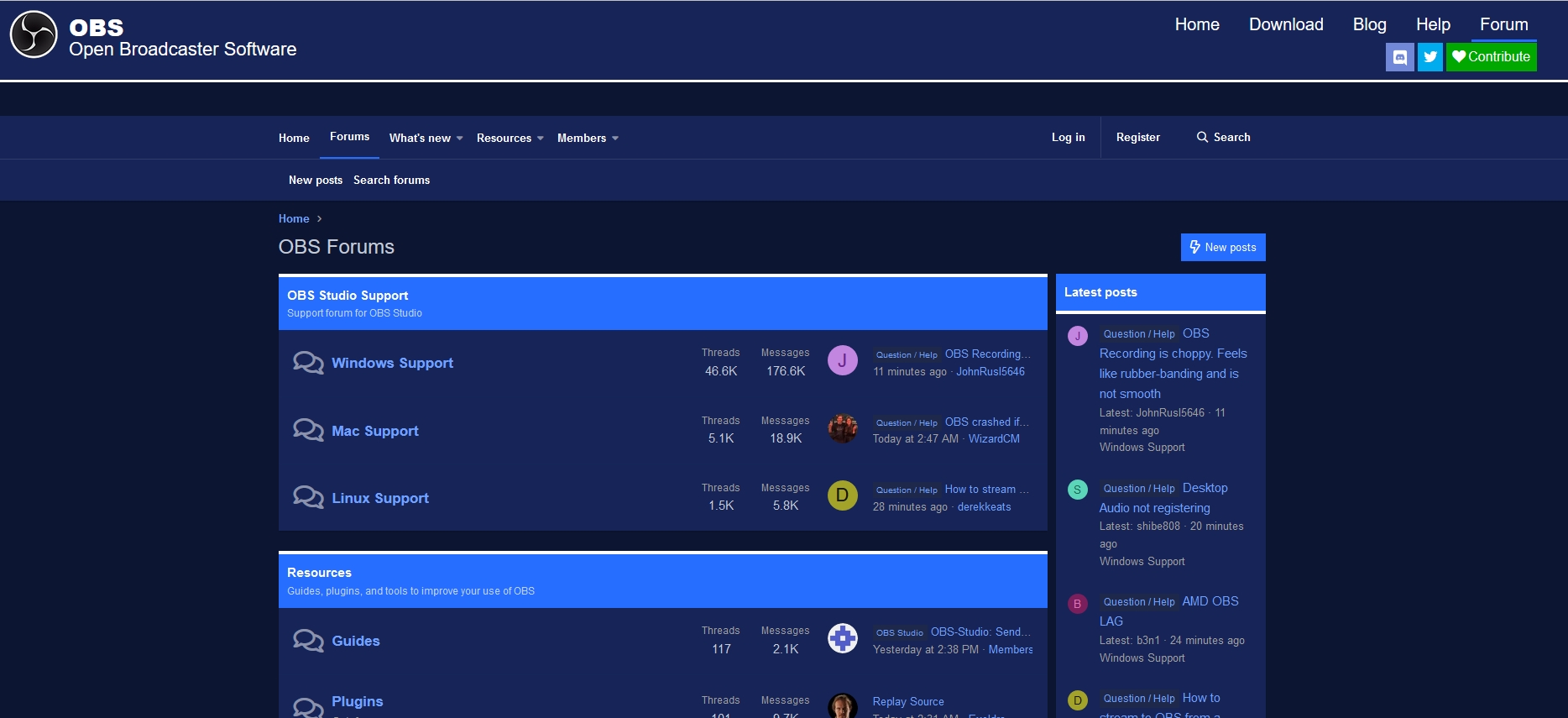Open the 'OBS-Studio: Send...' thread
The width and height of the screenshot is (1568, 718).
981,632
